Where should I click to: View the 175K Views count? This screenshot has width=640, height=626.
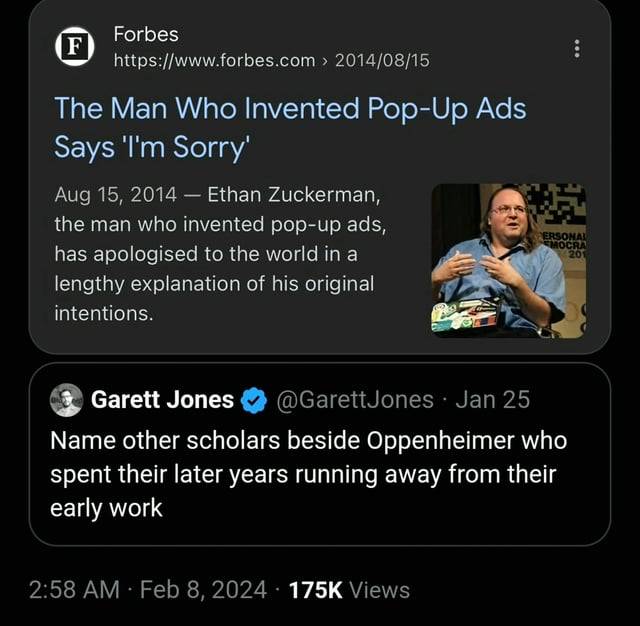(348, 590)
